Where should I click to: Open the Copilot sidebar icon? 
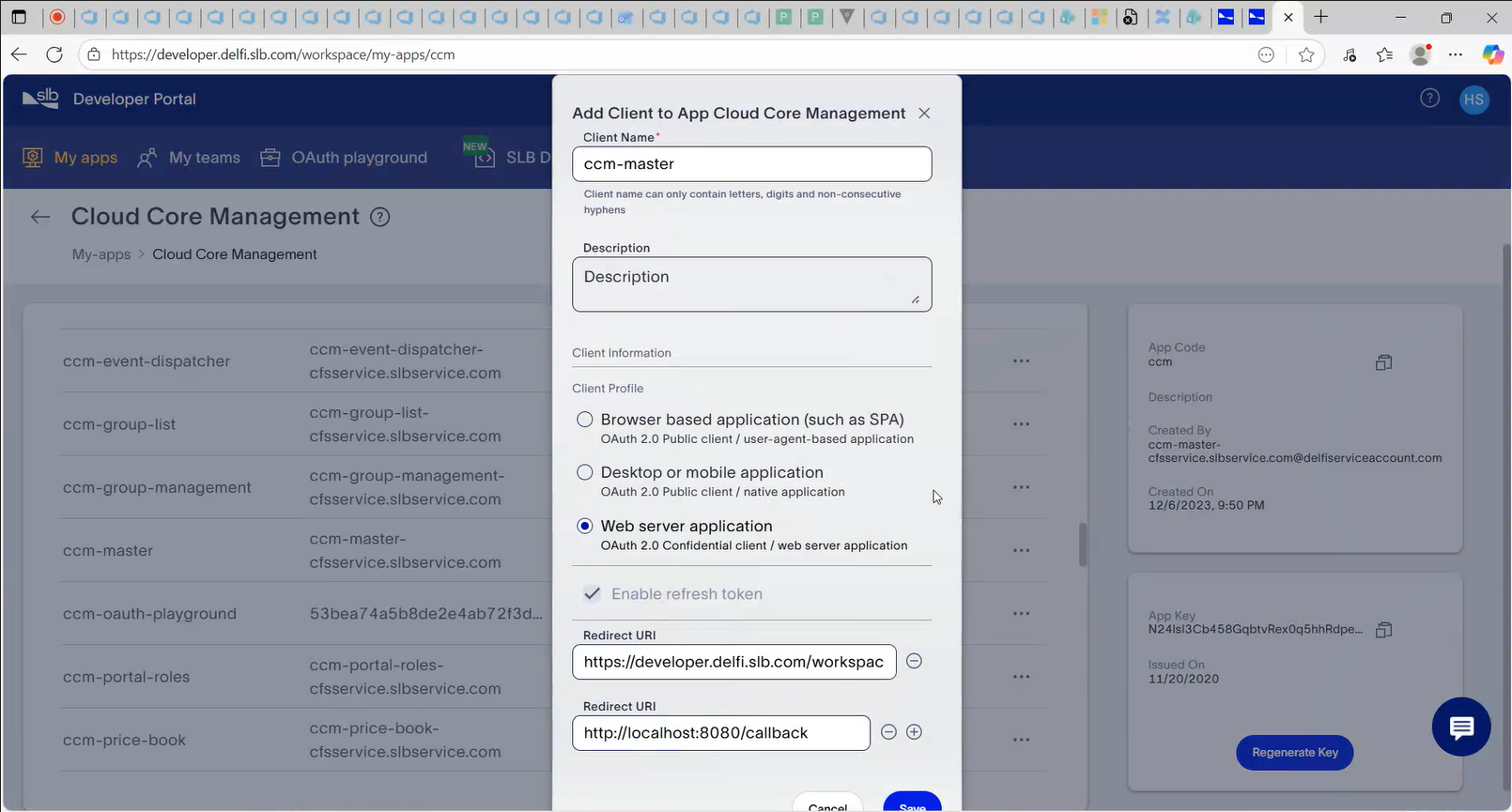(x=1492, y=54)
